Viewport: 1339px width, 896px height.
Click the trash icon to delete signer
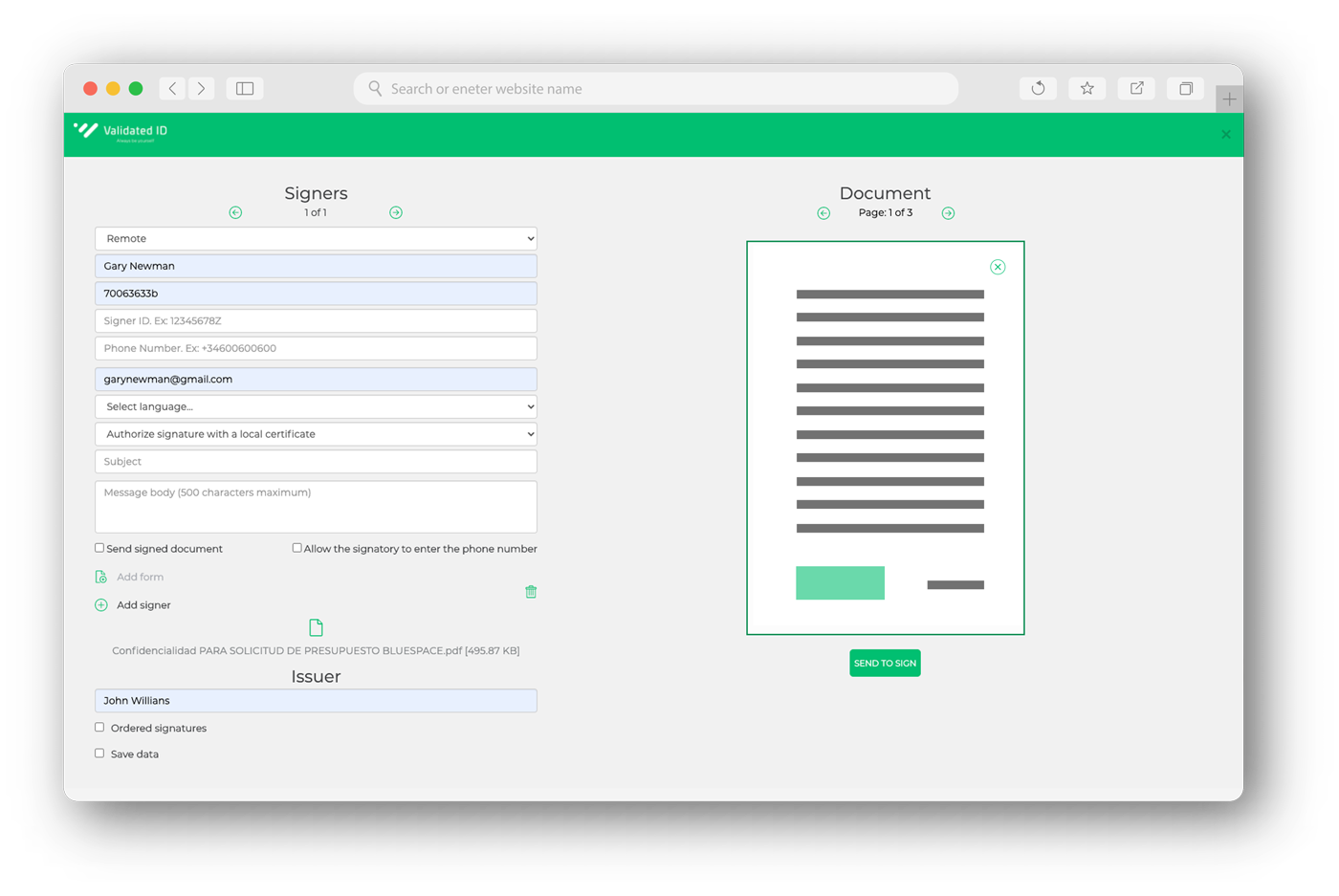(531, 591)
